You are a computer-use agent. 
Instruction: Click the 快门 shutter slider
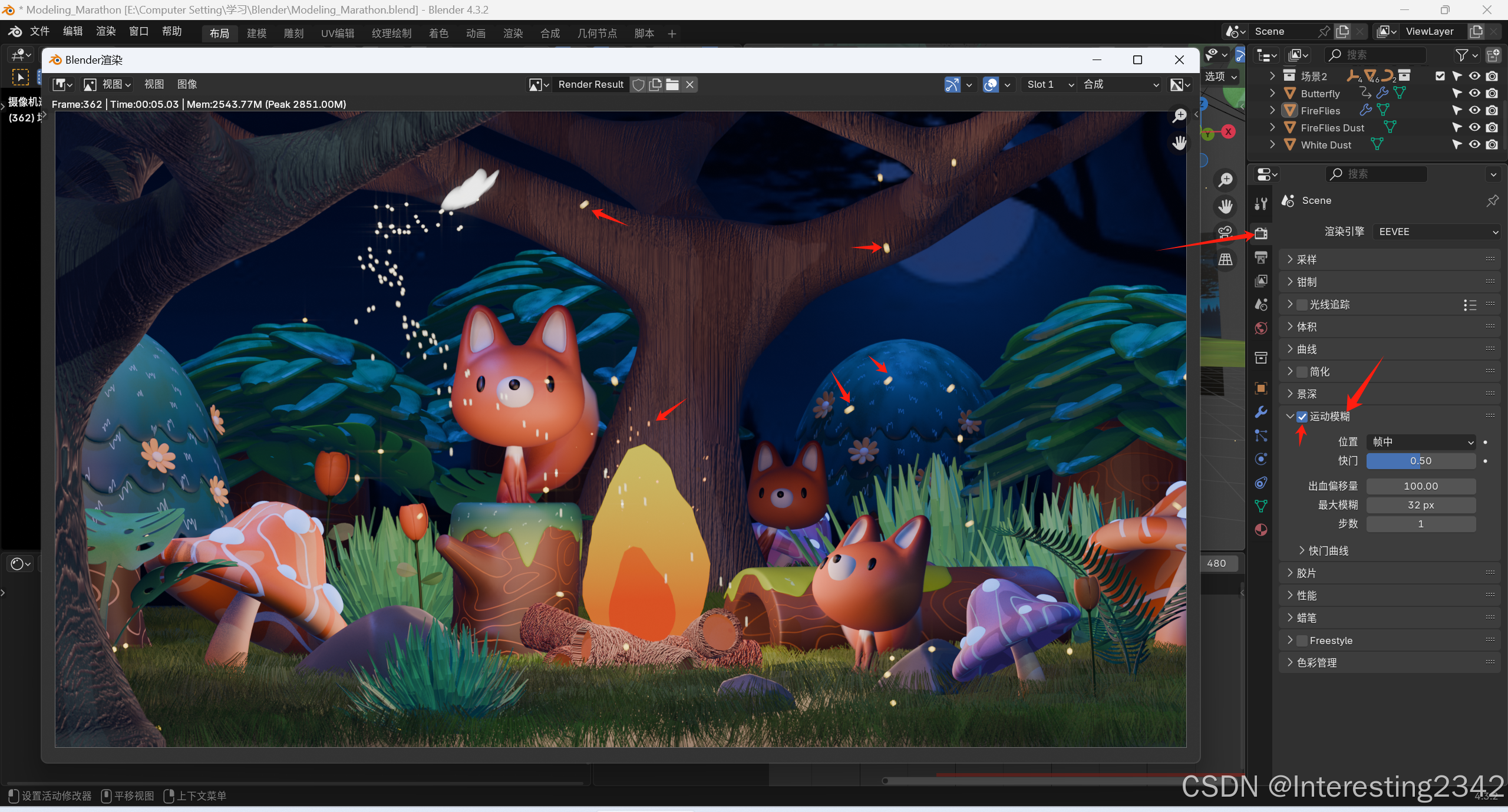point(1420,461)
